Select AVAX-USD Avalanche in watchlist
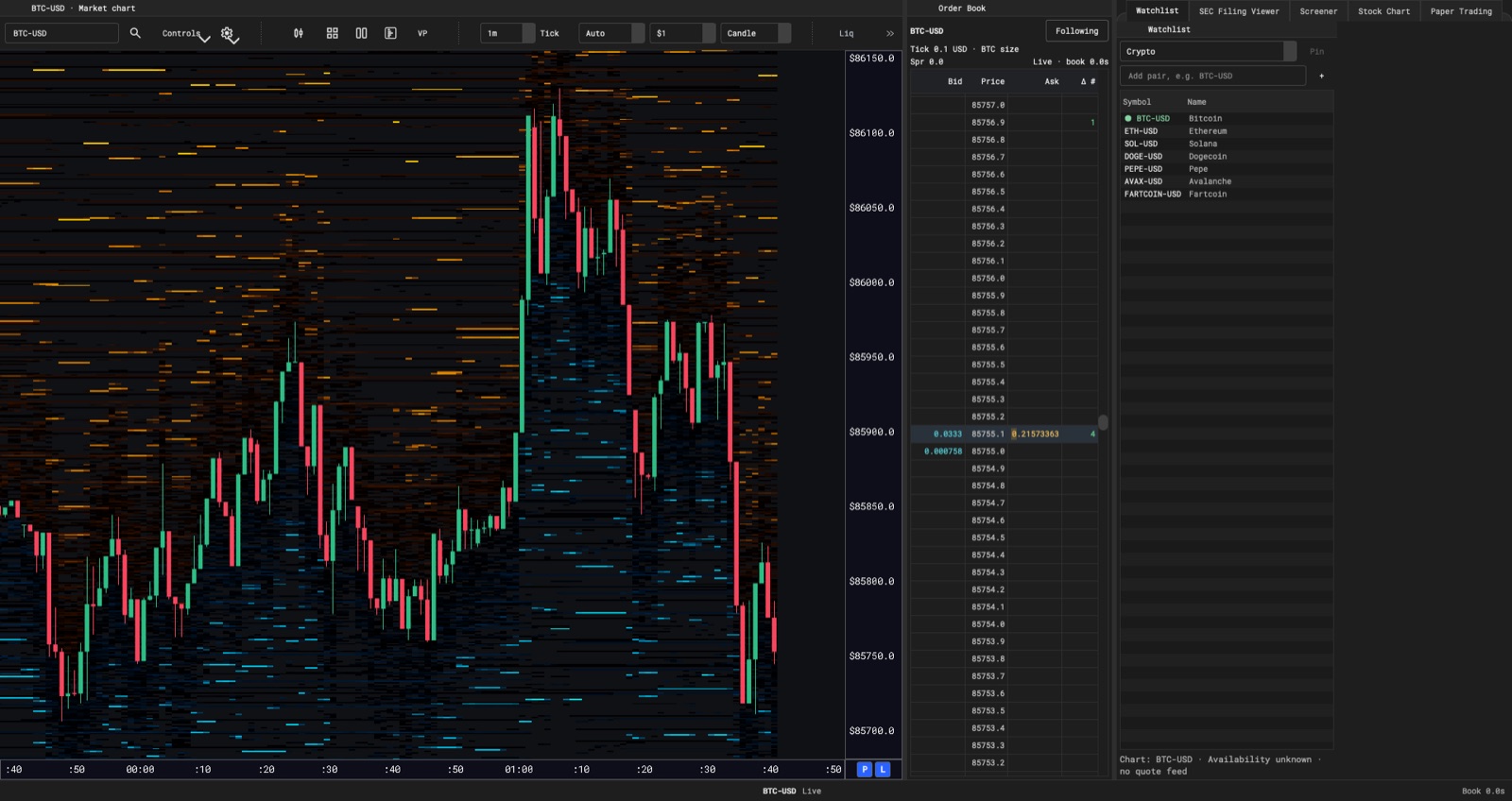This screenshot has width=1512, height=801. pos(1227,181)
